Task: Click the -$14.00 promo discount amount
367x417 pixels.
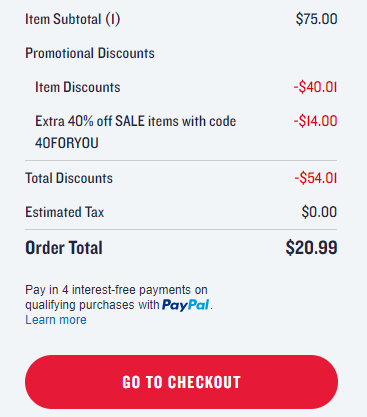Action: click(x=315, y=121)
